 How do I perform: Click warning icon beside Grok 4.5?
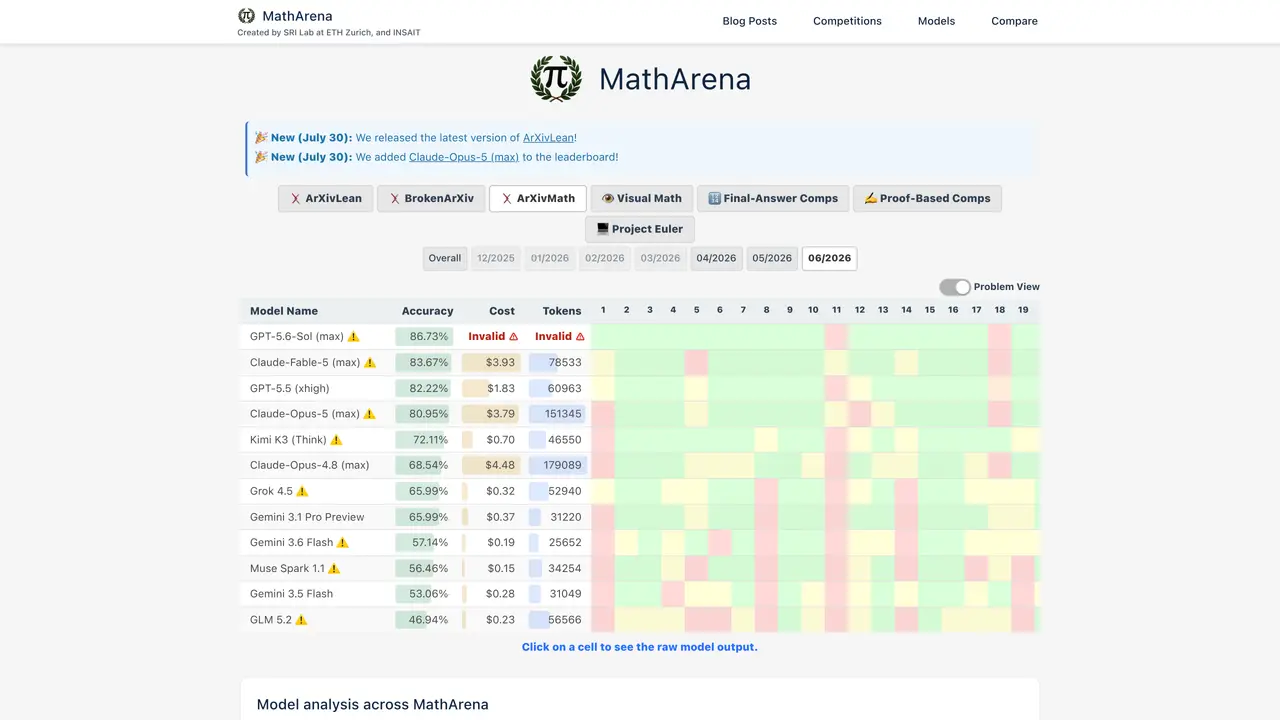302,491
